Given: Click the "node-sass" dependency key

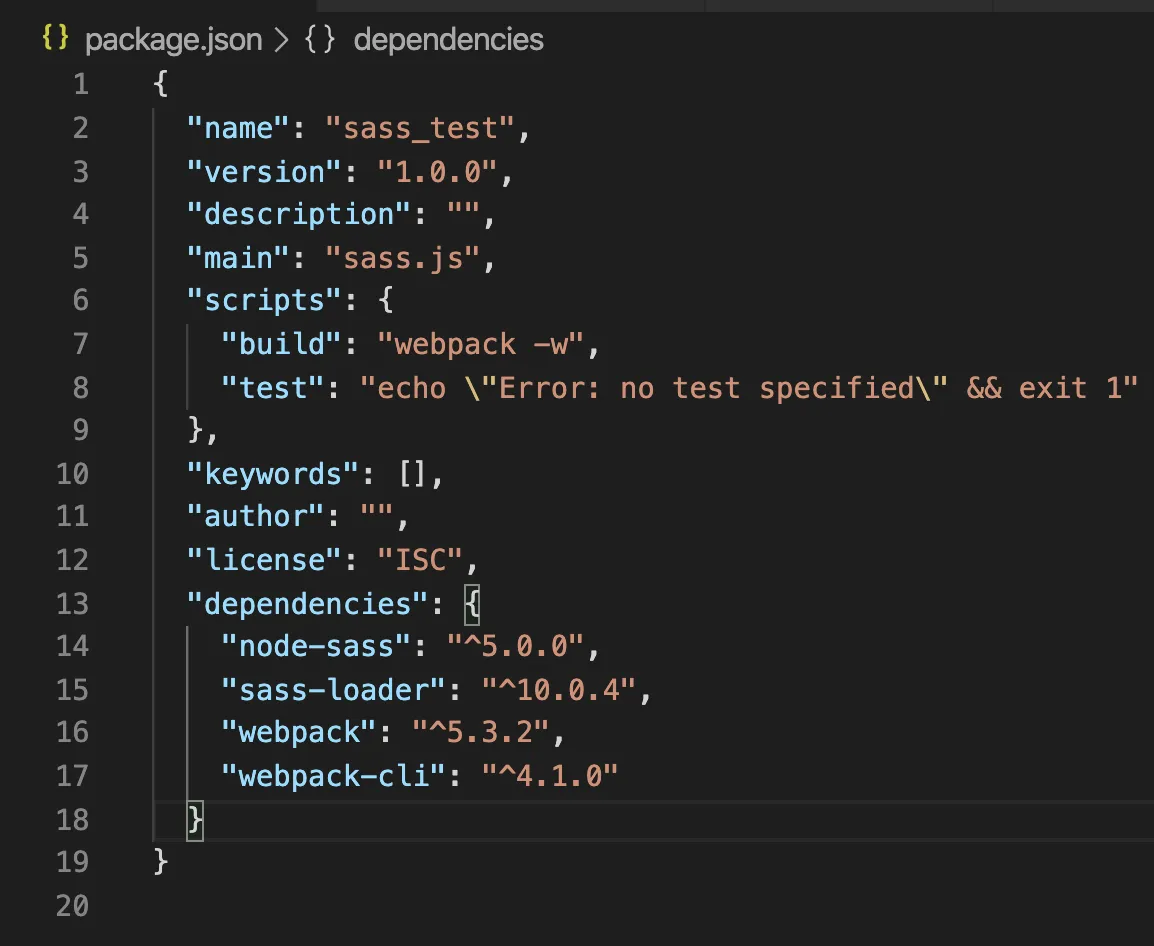Looking at the screenshot, I should point(316,646).
